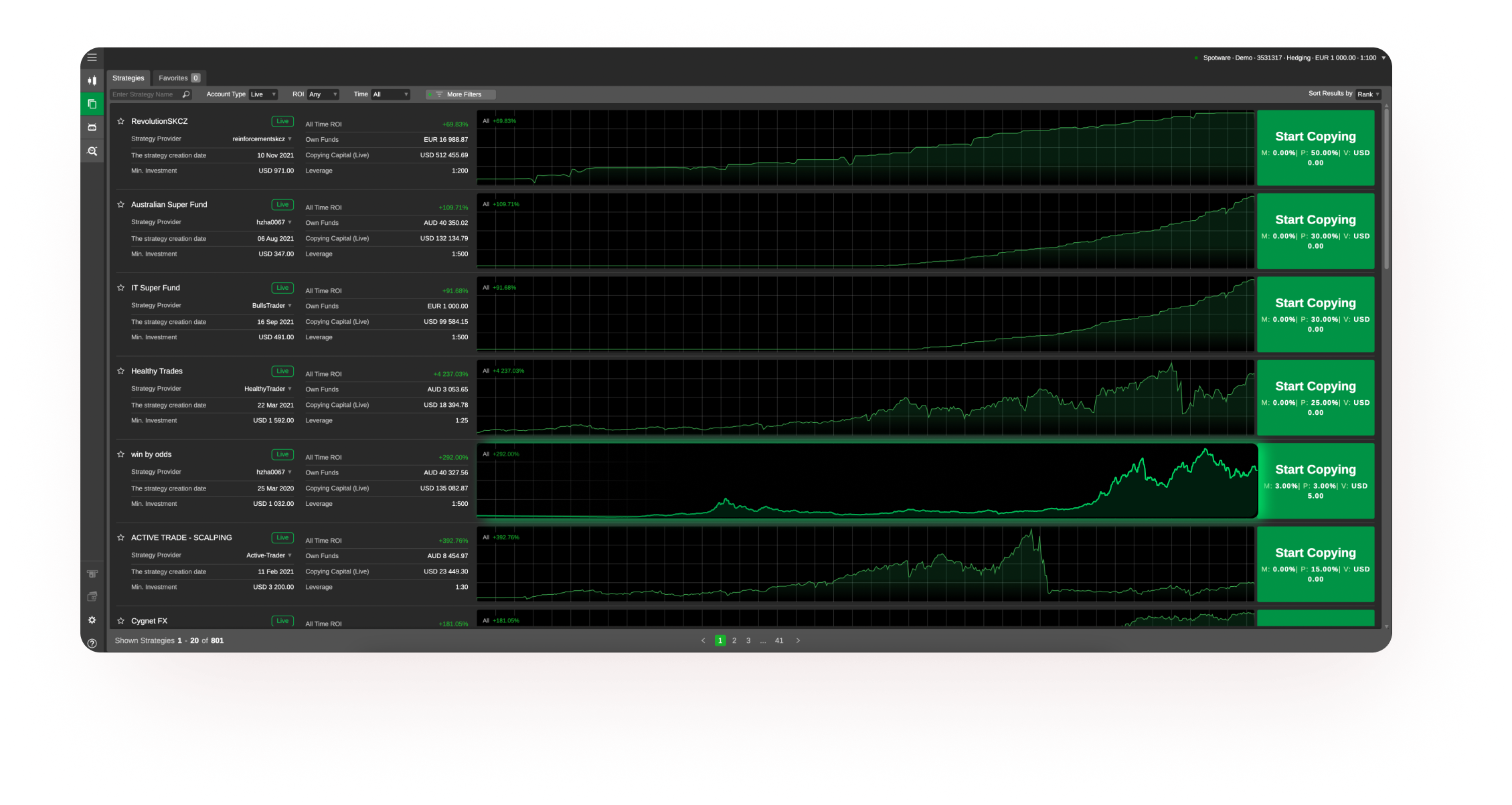This screenshot has width=1512, height=805.
Task: Click the strategies list vertical scrollbar
Action: (x=1387, y=189)
